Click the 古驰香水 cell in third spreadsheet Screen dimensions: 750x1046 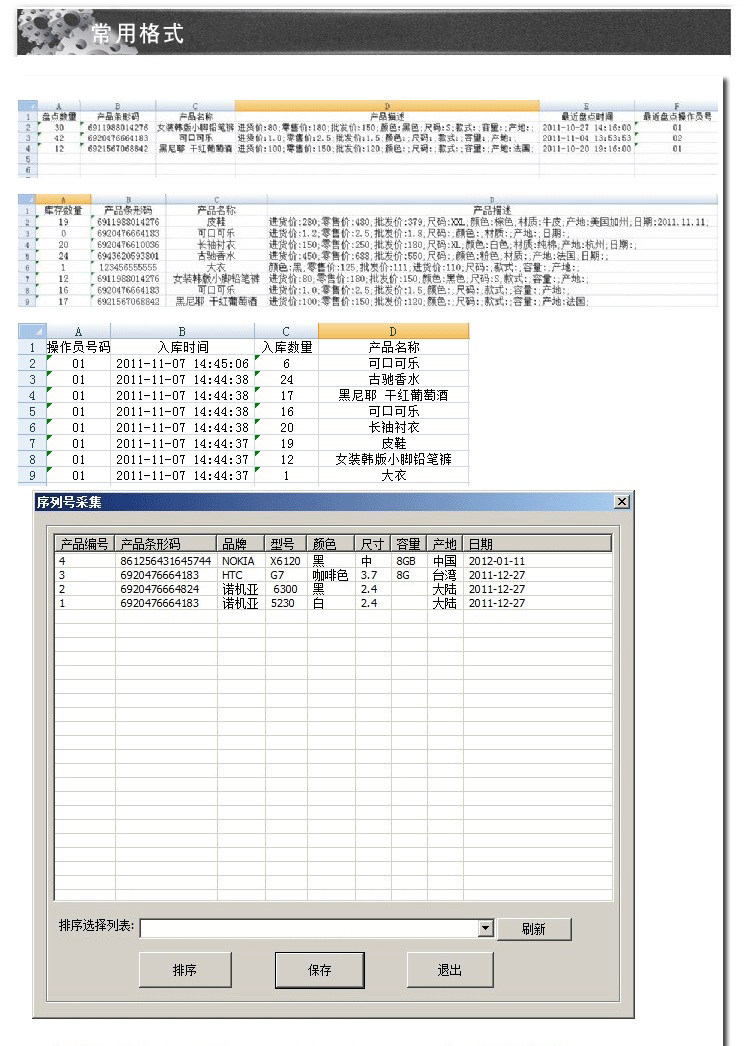tap(394, 379)
